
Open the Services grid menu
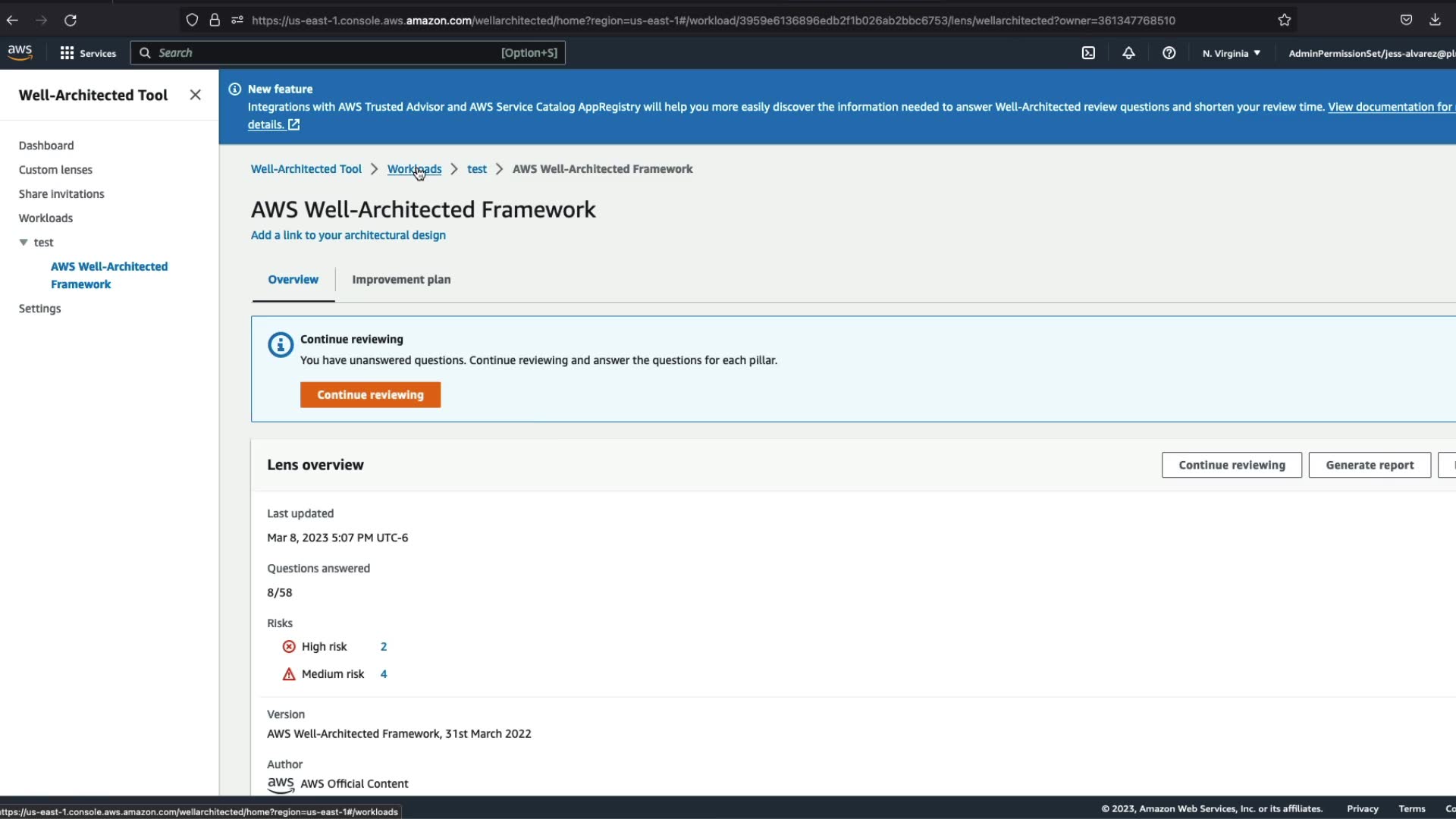tap(88, 53)
